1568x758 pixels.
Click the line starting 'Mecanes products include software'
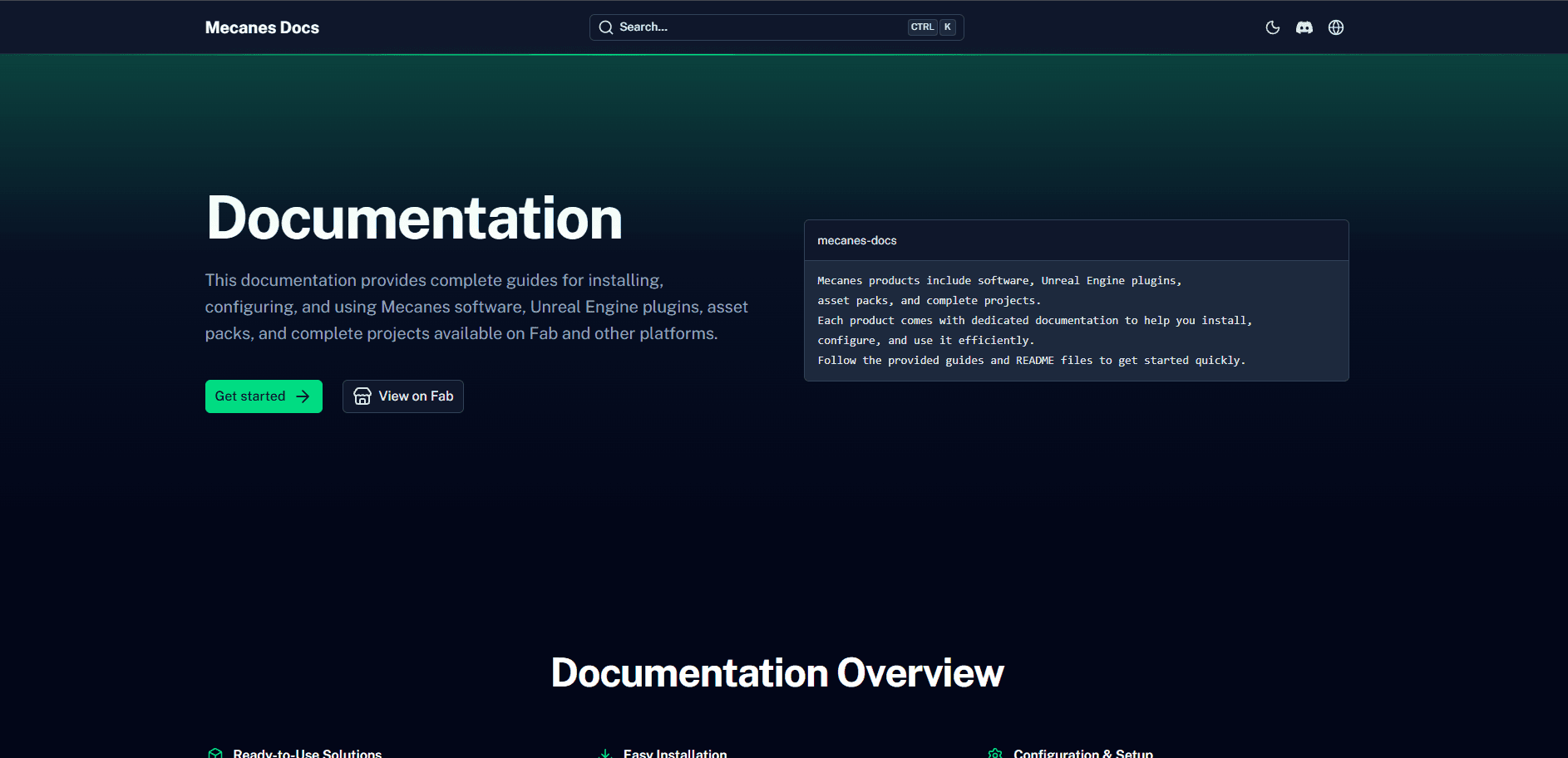999,280
